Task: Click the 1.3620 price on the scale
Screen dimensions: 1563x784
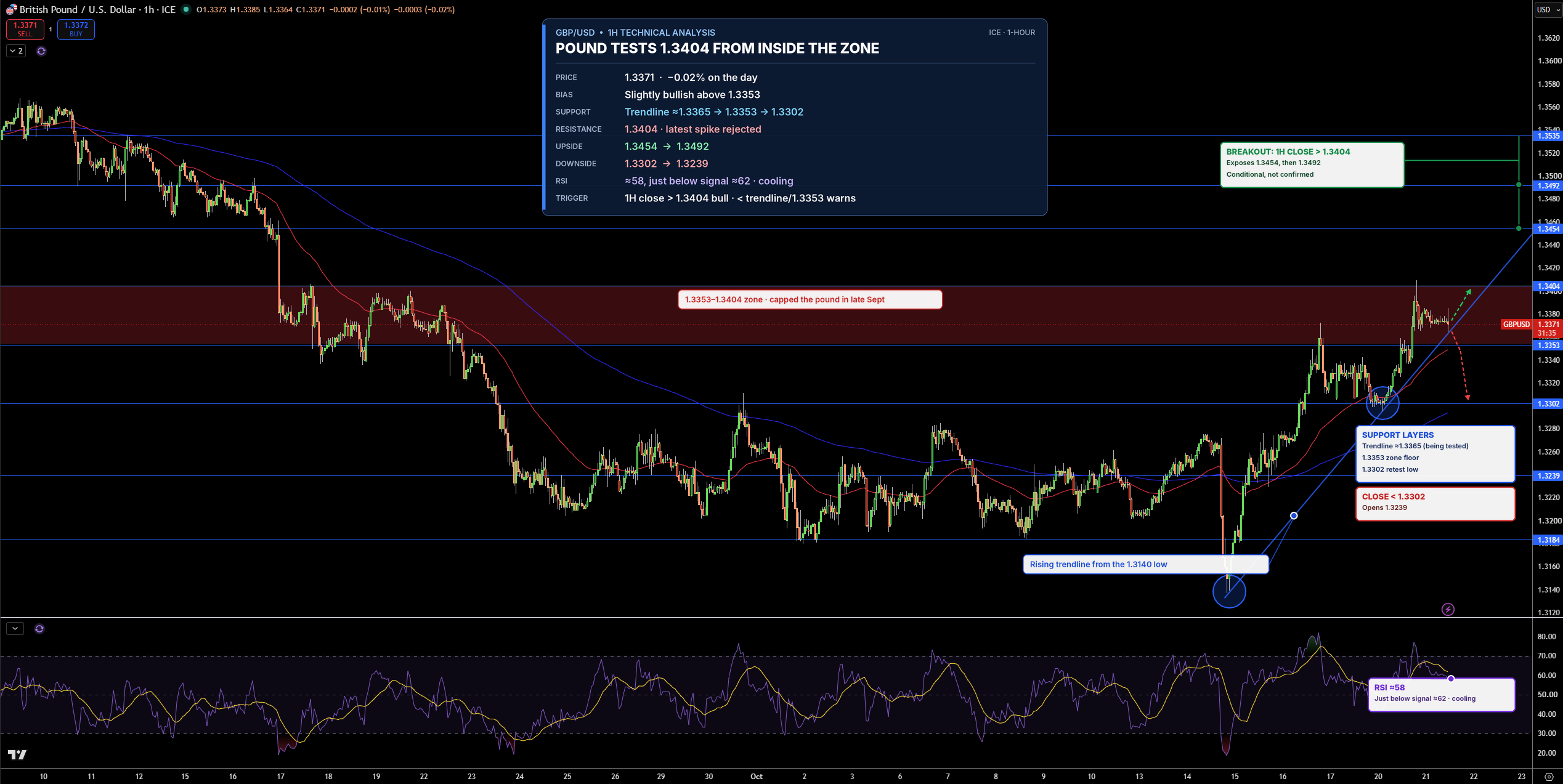Action: coord(1549,38)
